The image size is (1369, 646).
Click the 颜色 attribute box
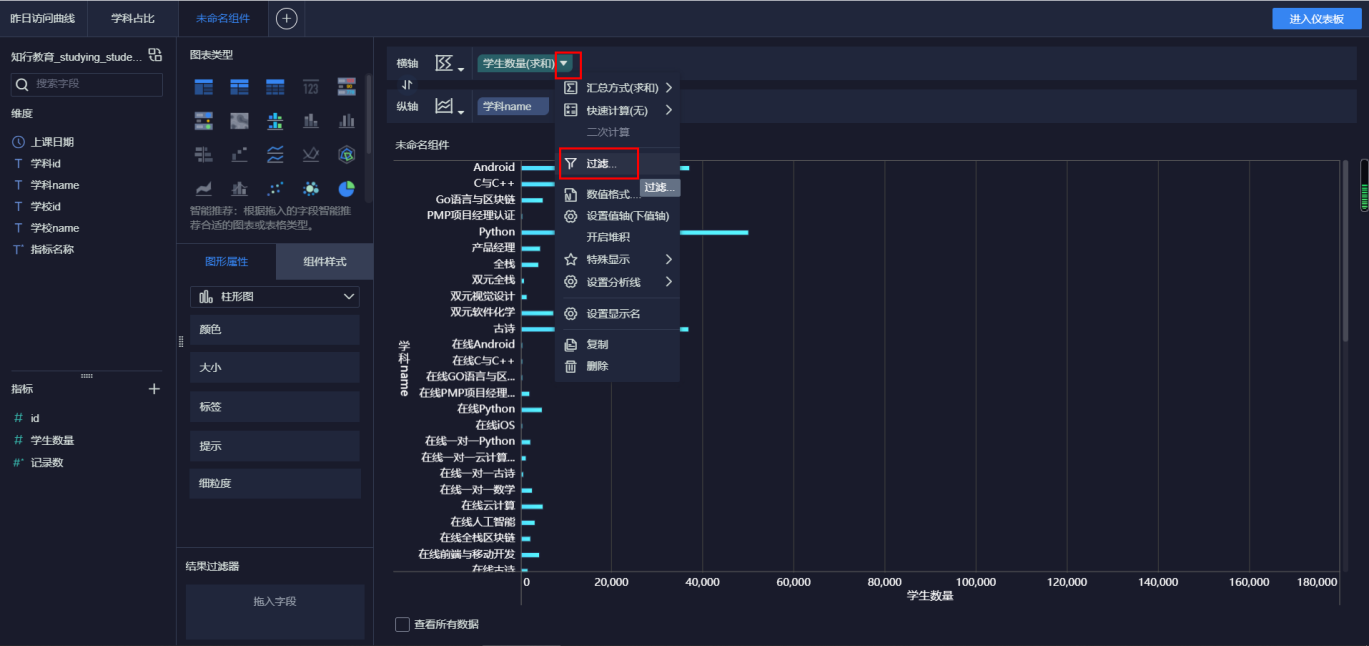coord(275,330)
